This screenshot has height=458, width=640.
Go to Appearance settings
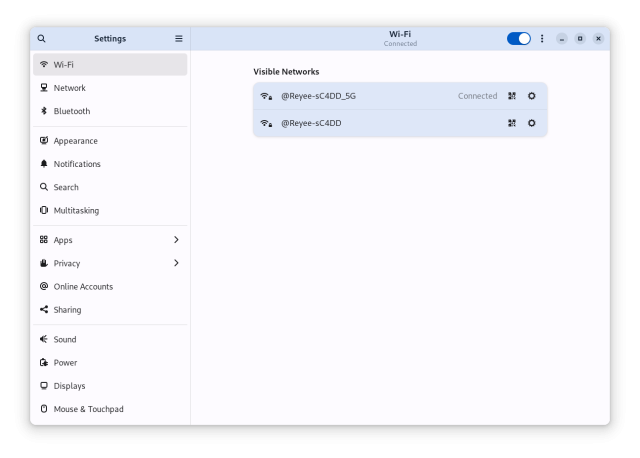pyautogui.click(x=76, y=141)
